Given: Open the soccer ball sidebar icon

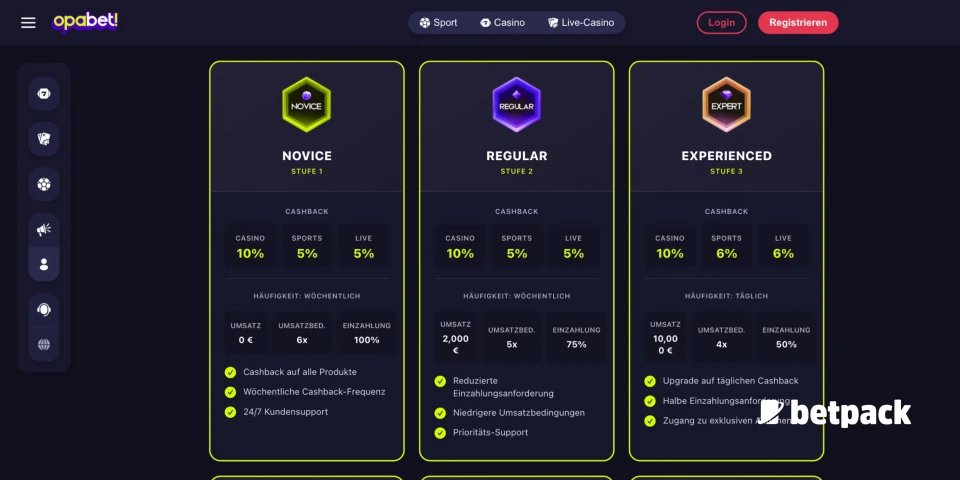Looking at the screenshot, I should tap(44, 184).
